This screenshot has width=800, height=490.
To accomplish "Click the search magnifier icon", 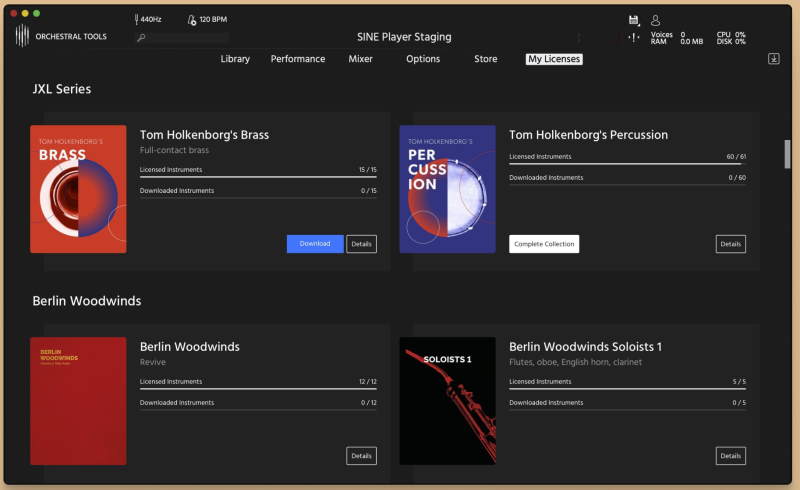I will pos(141,37).
